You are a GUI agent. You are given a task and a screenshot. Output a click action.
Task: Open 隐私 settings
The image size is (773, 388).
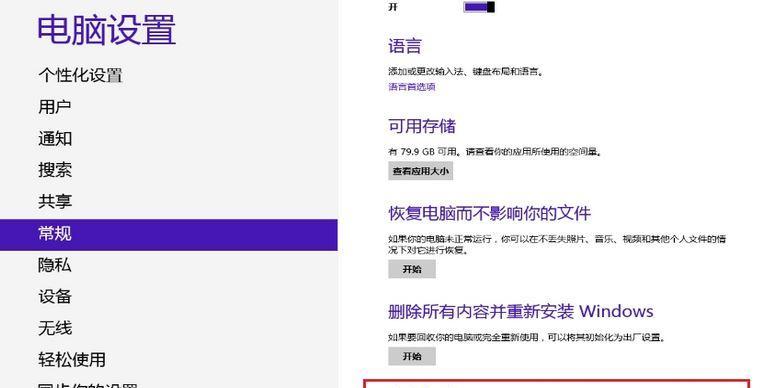[55, 265]
